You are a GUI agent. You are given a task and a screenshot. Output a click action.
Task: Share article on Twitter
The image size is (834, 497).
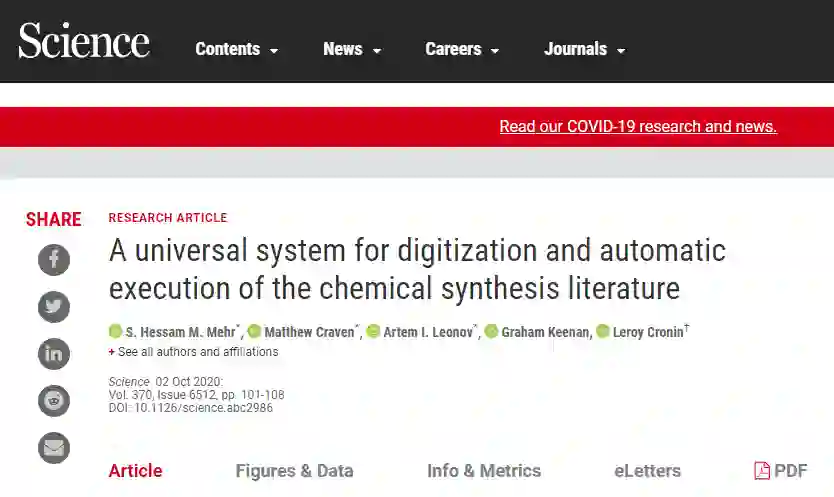54,307
